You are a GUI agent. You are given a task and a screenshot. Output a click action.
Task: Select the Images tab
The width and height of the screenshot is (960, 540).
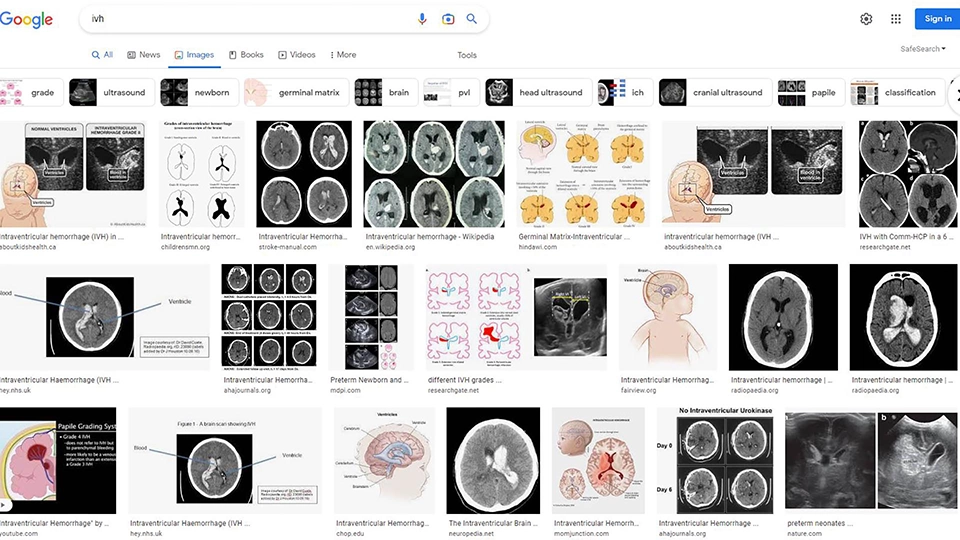194,54
